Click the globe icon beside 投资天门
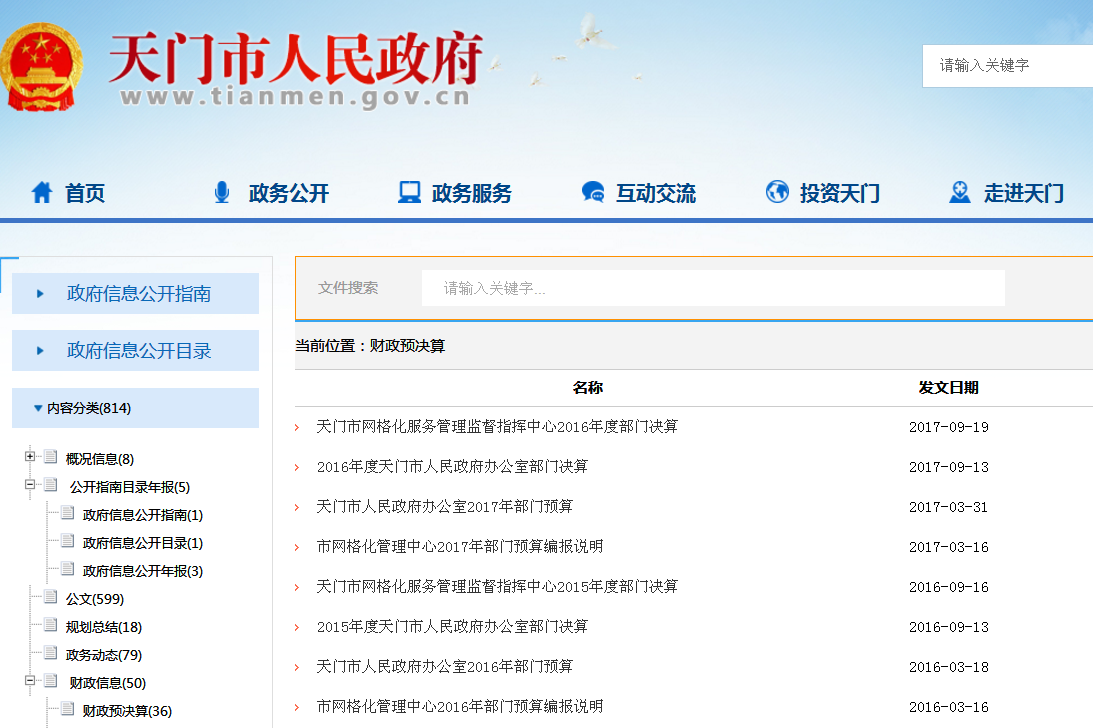This screenshot has width=1093, height=728. coord(777,192)
